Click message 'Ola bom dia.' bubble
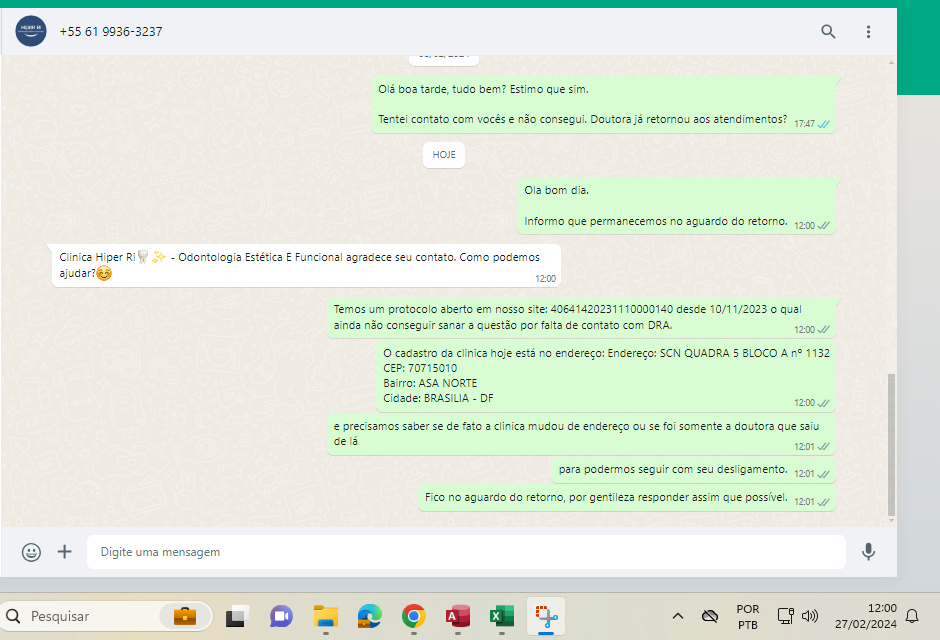The height and width of the screenshot is (640, 940). point(676,206)
